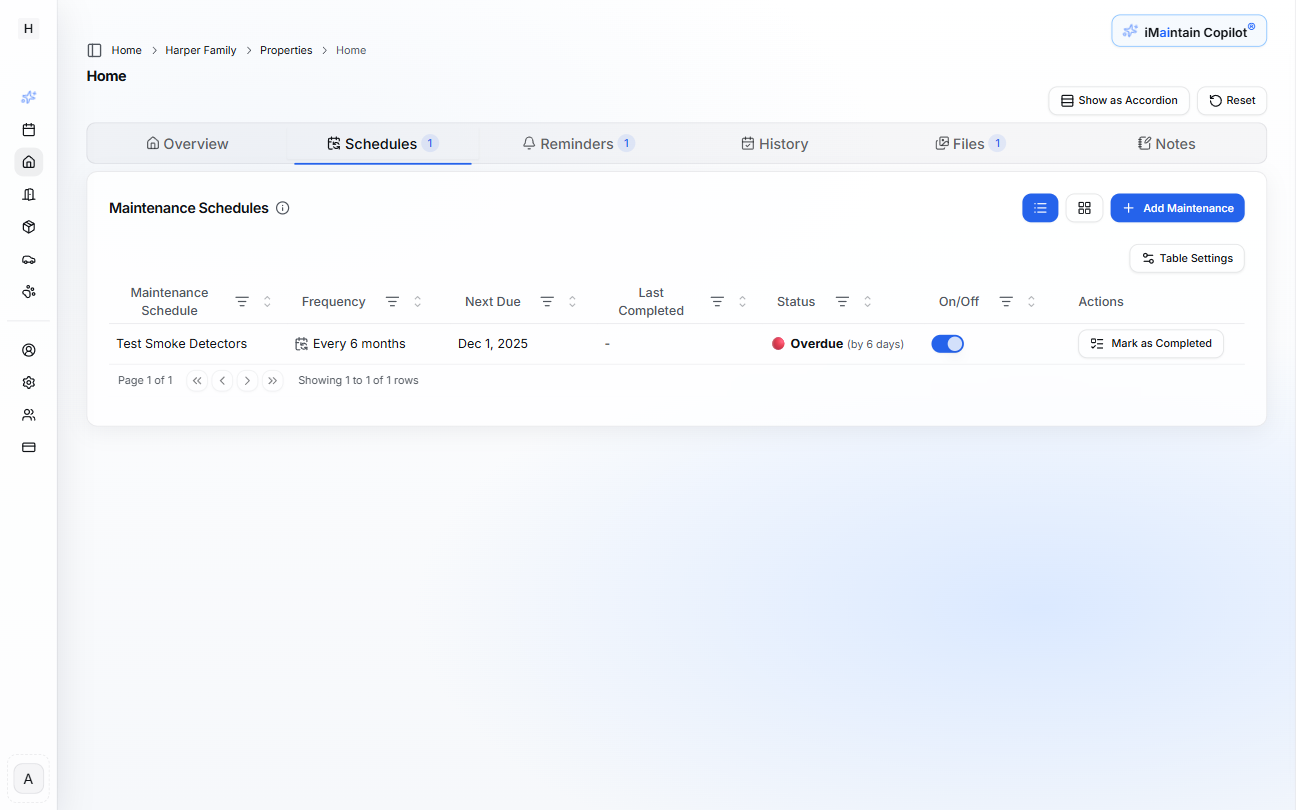Open the History tab
This screenshot has height=810, width=1296.
coord(775,143)
